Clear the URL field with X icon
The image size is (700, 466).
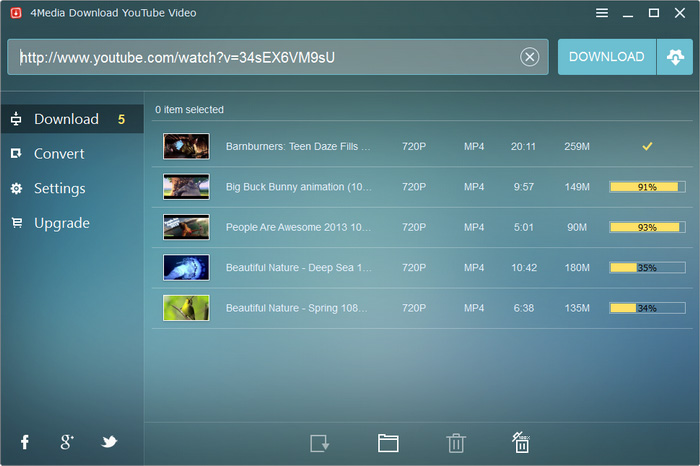pos(529,57)
